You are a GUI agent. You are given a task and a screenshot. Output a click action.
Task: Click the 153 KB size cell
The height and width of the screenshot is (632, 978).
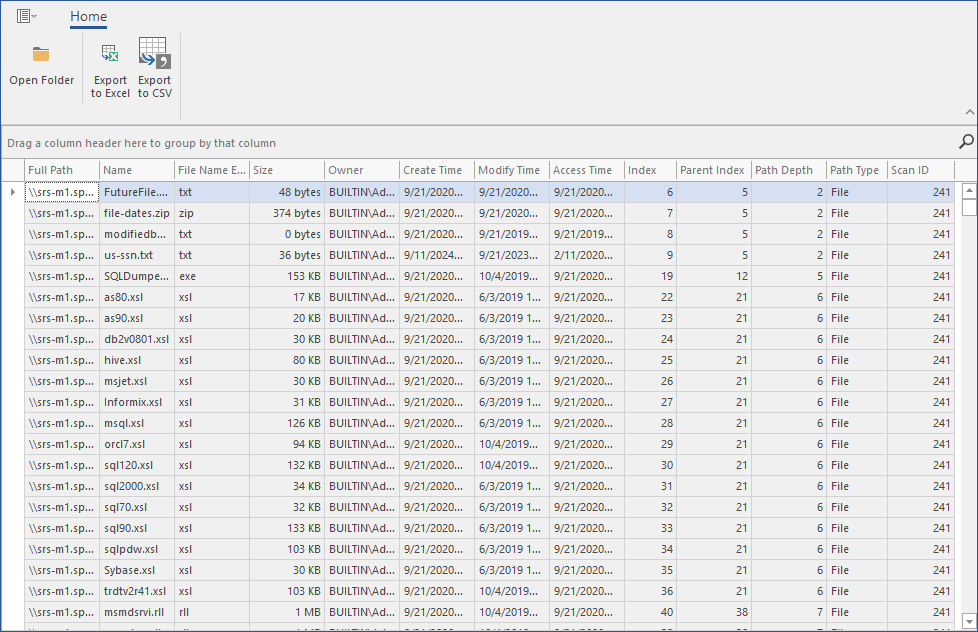[286, 276]
